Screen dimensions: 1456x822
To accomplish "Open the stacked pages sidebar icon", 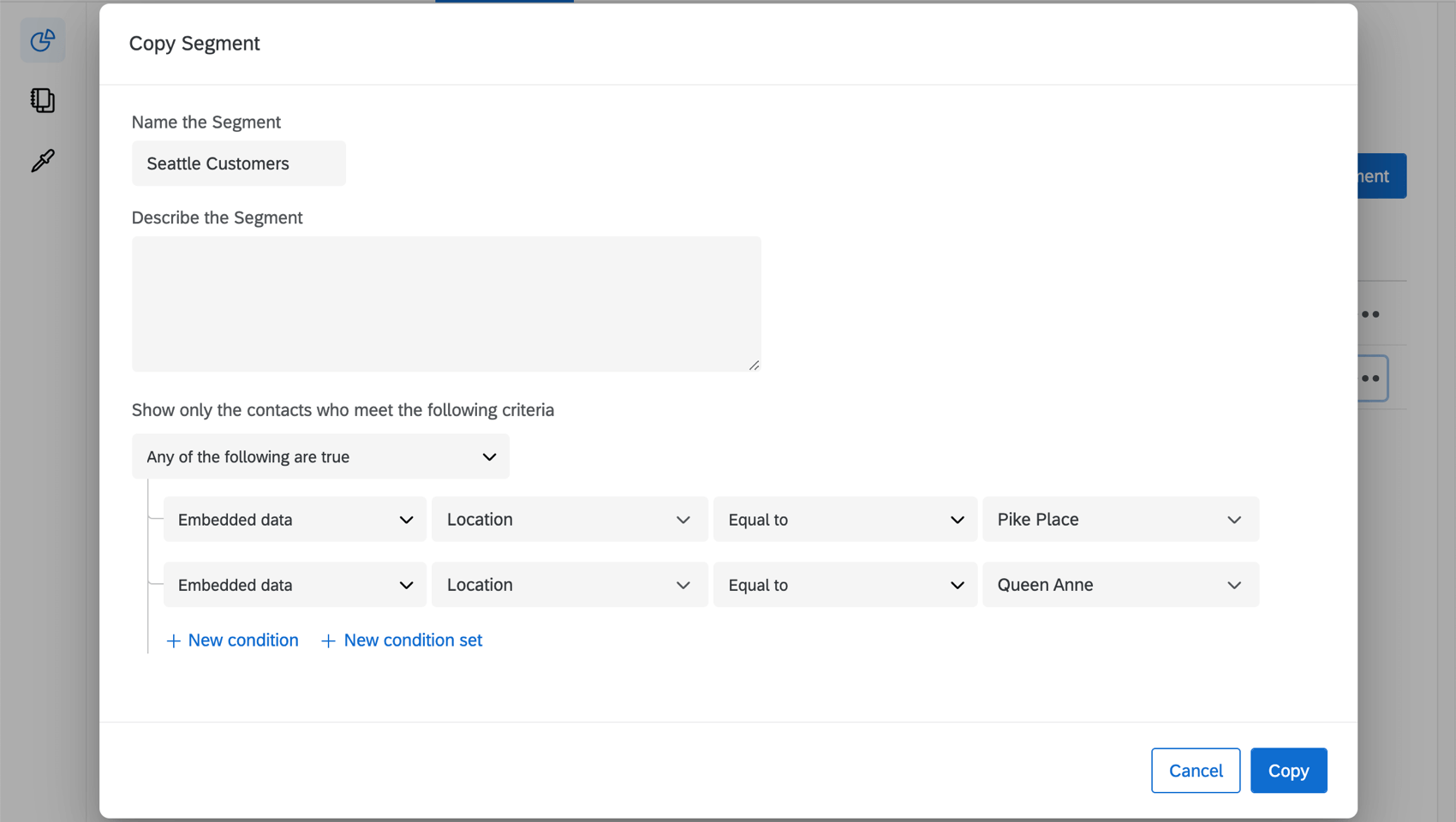I will pyautogui.click(x=43, y=100).
